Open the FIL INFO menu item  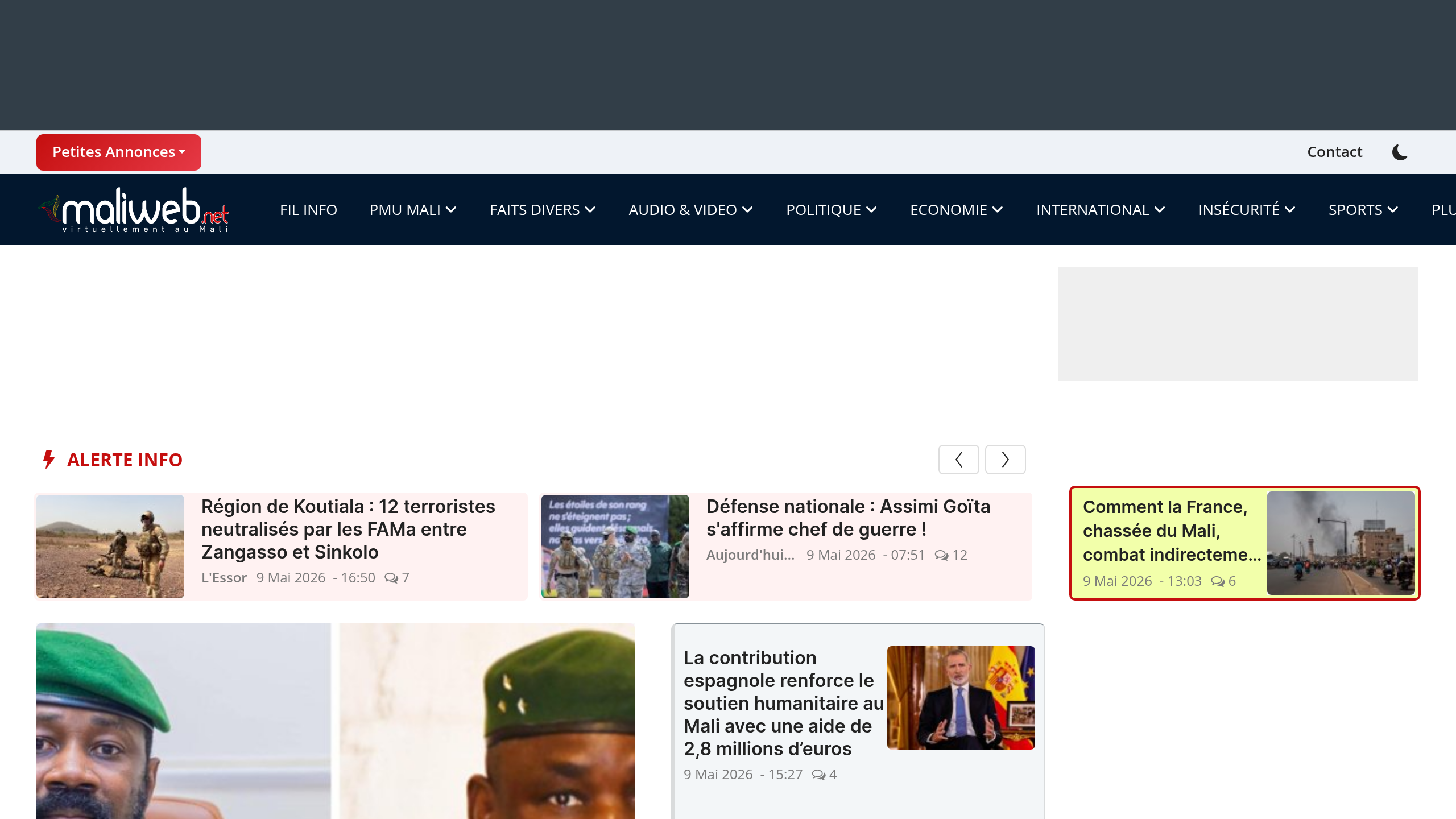[x=308, y=210]
